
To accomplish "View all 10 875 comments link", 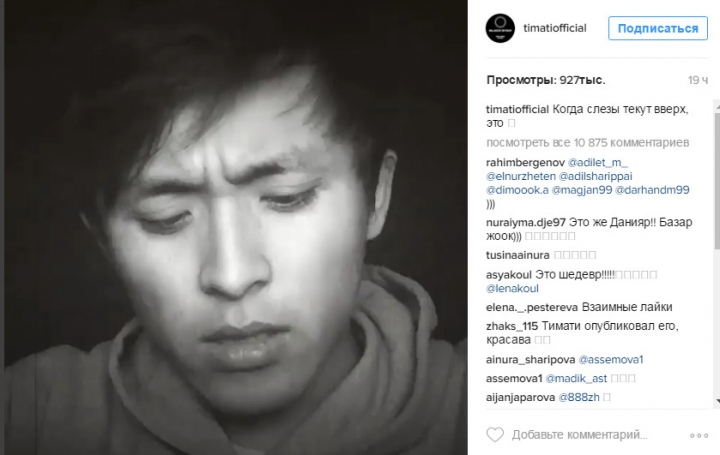I will (x=587, y=143).
